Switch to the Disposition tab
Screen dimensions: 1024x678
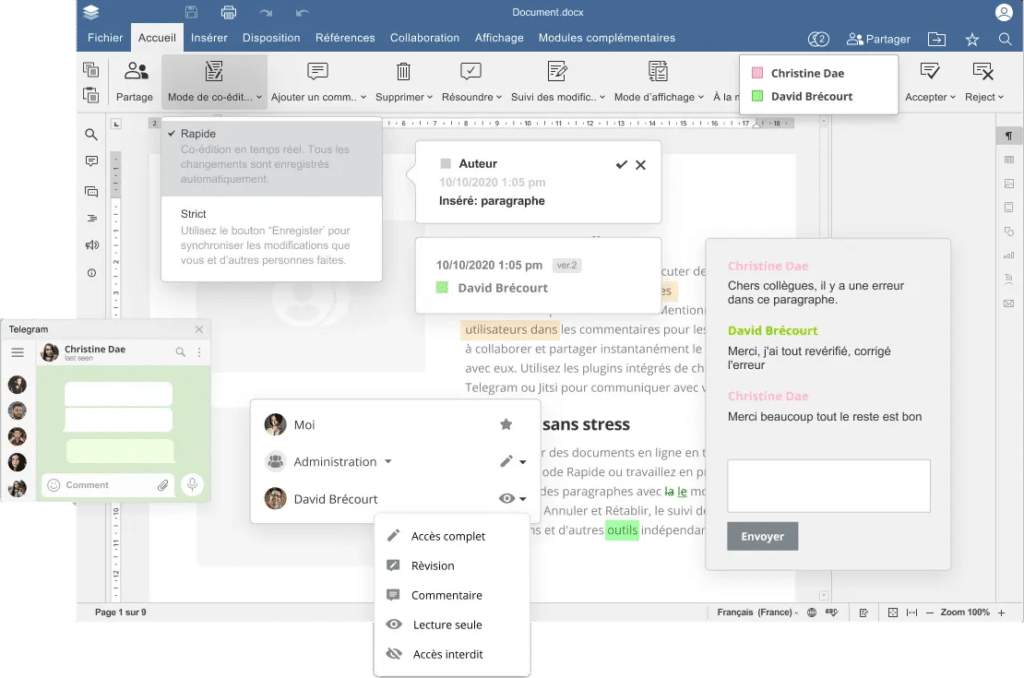pos(271,38)
